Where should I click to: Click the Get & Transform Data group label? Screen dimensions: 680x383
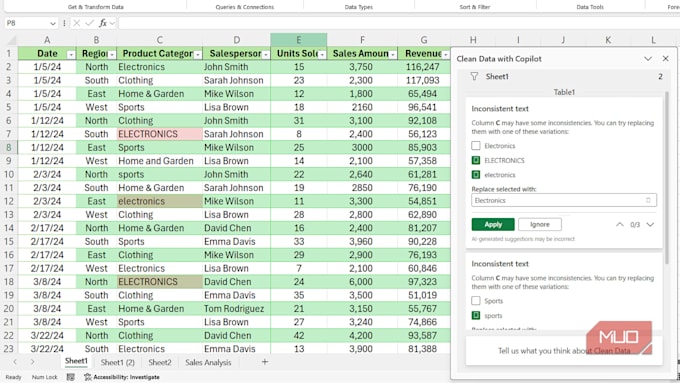95,7
